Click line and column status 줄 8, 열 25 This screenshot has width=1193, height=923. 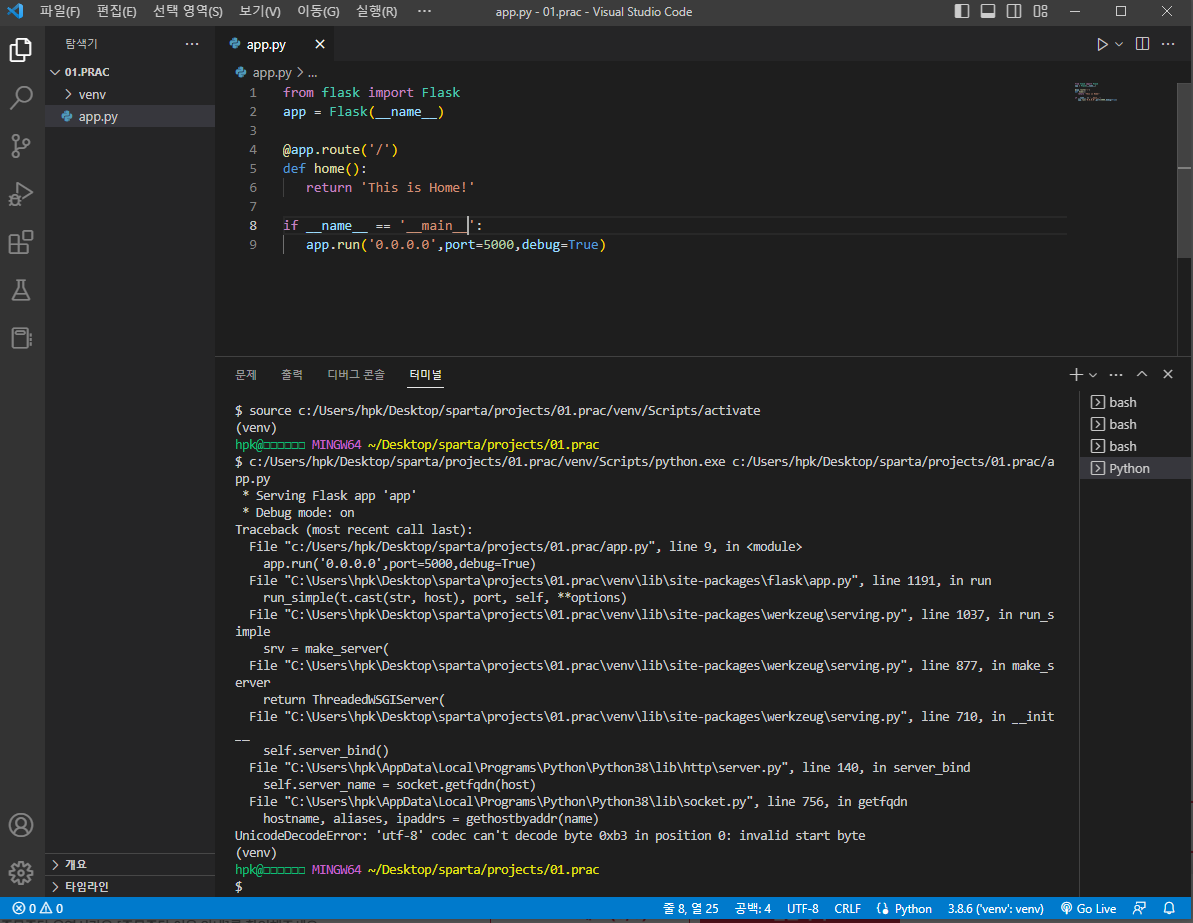(690, 909)
